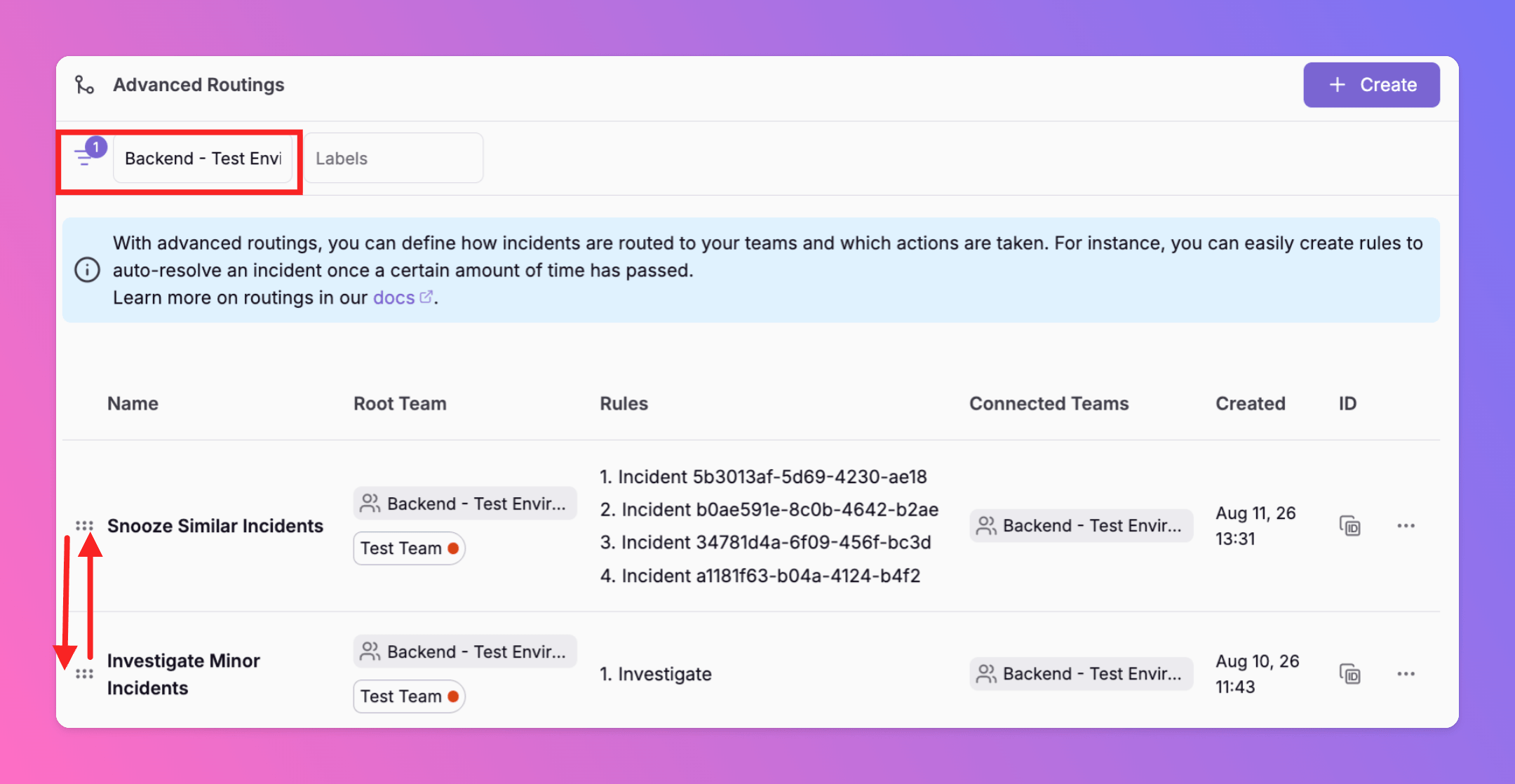Click the Advanced Routings branch icon
This screenshot has height=784, width=1515.
click(x=85, y=85)
